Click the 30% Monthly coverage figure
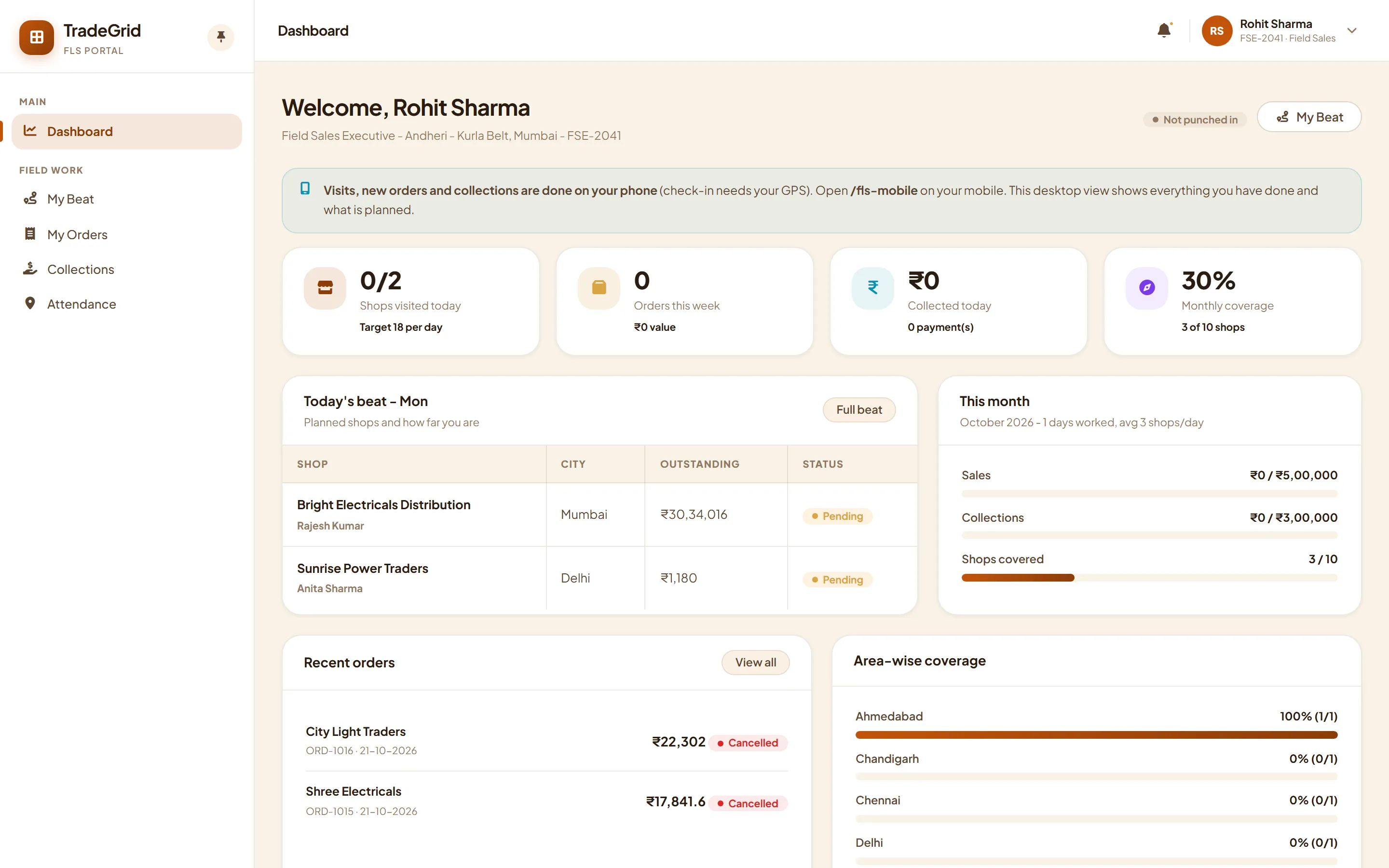This screenshot has width=1389, height=868. pos(1208,281)
